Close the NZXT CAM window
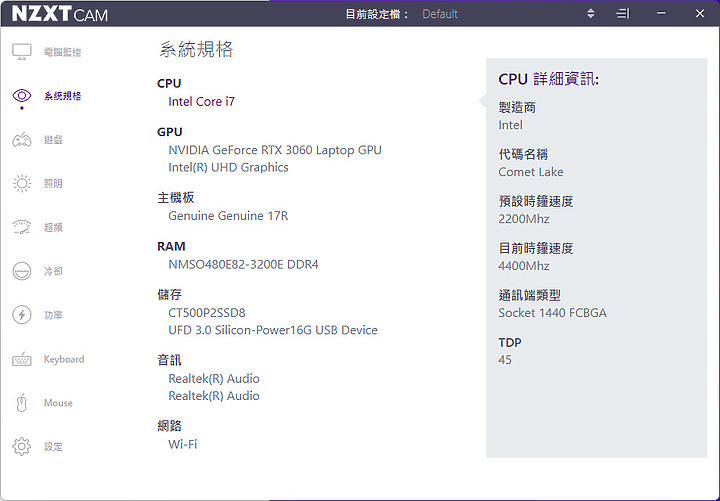The width and height of the screenshot is (720, 501). (x=700, y=13)
